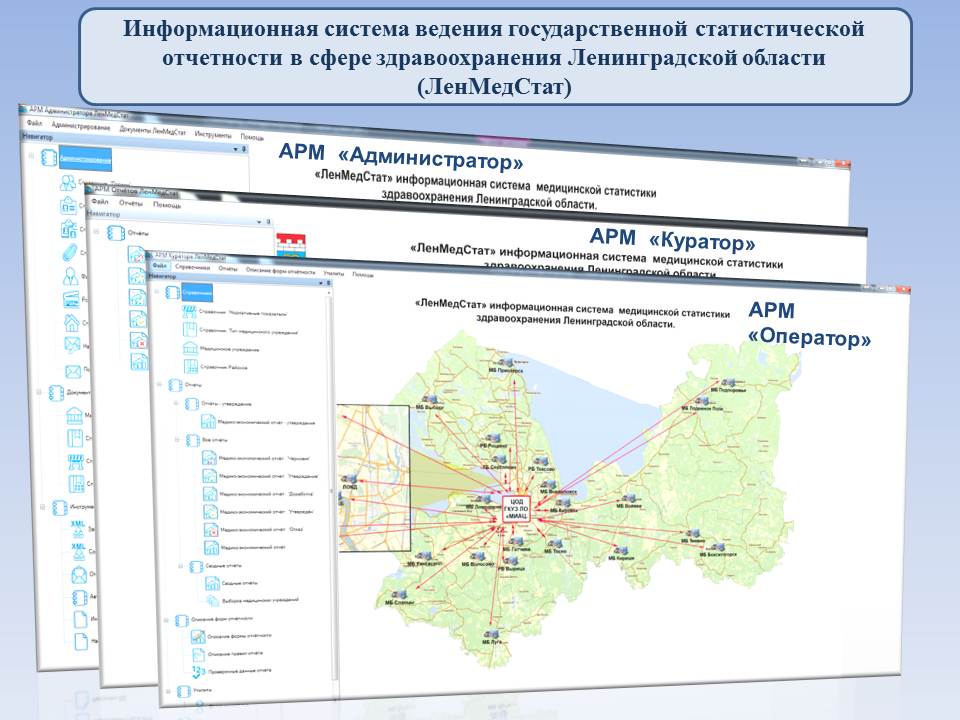Select the МБ Кириши computer icon
Screen dimensions: 960x720
coord(620,551)
